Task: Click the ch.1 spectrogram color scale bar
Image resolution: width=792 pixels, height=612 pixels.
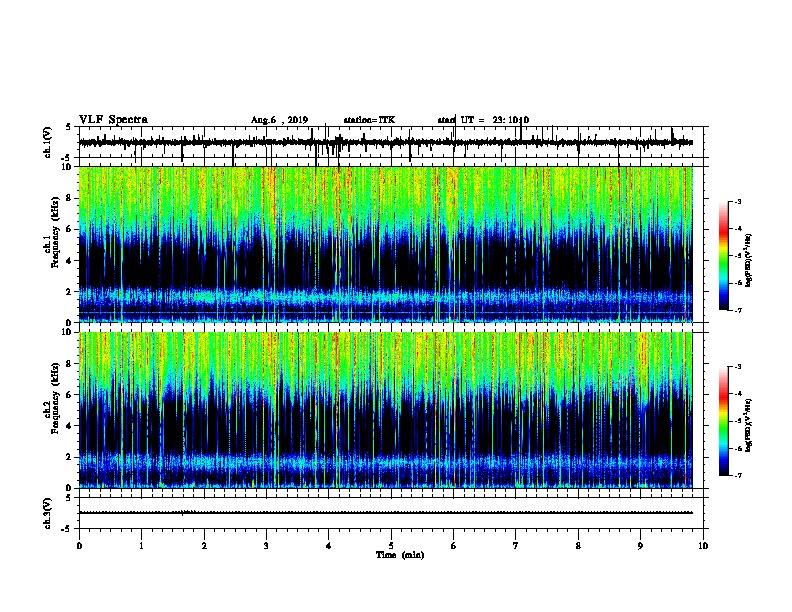Action: [723, 256]
